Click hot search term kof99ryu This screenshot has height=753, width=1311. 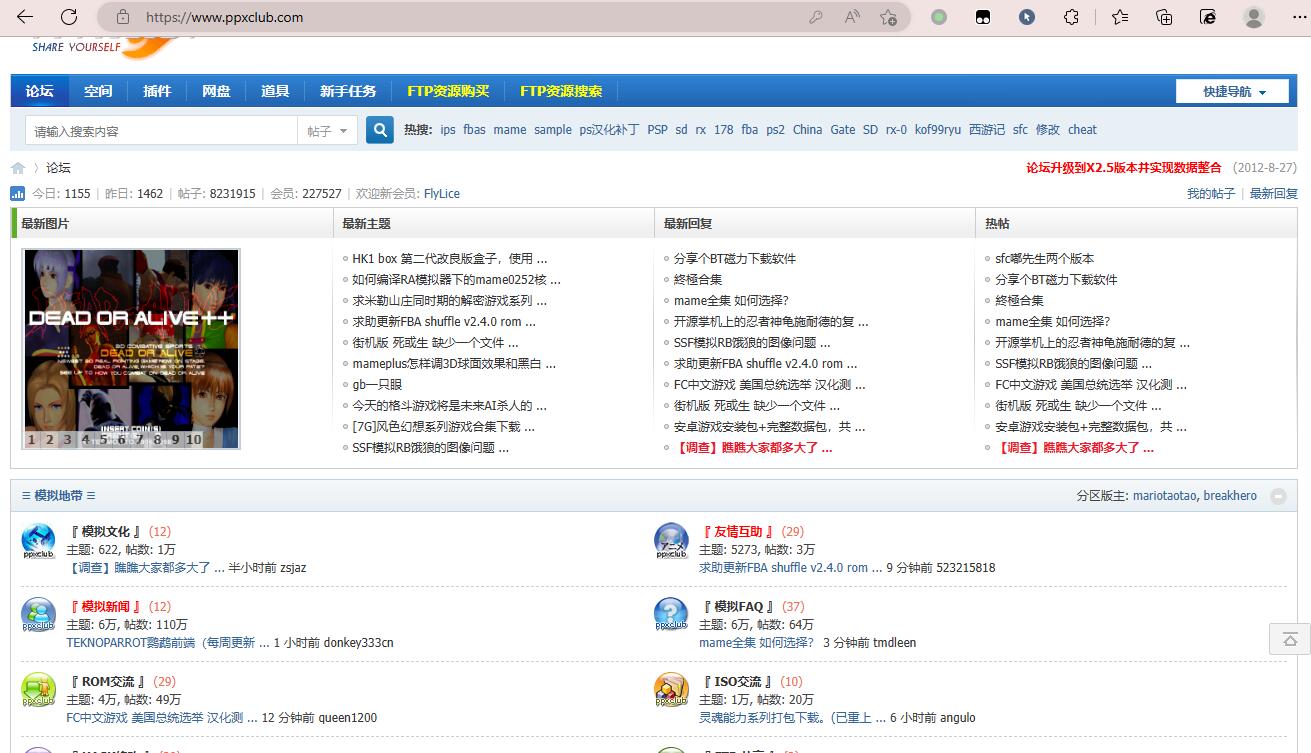(937, 130)
